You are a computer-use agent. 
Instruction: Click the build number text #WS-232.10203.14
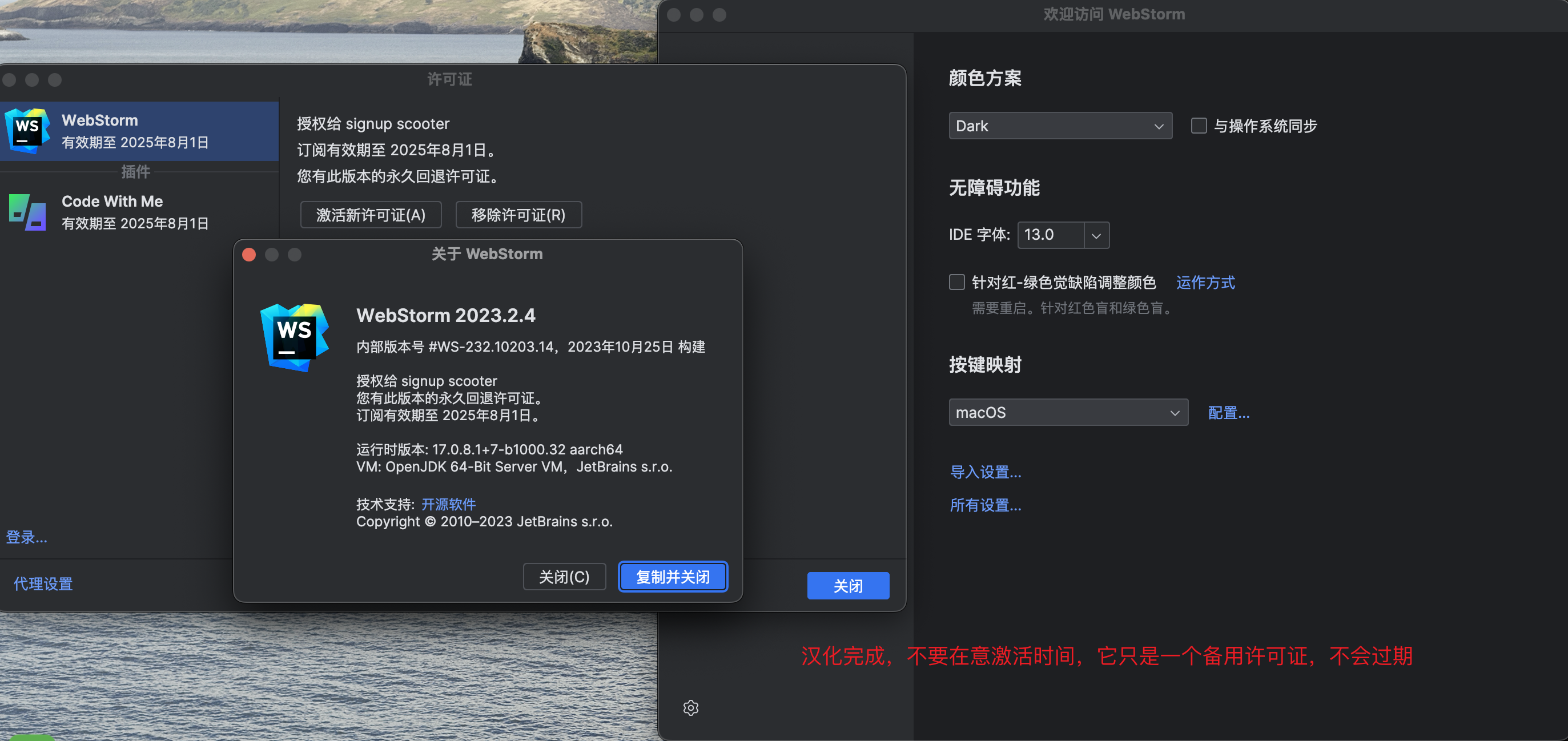[x=491, y=347]
